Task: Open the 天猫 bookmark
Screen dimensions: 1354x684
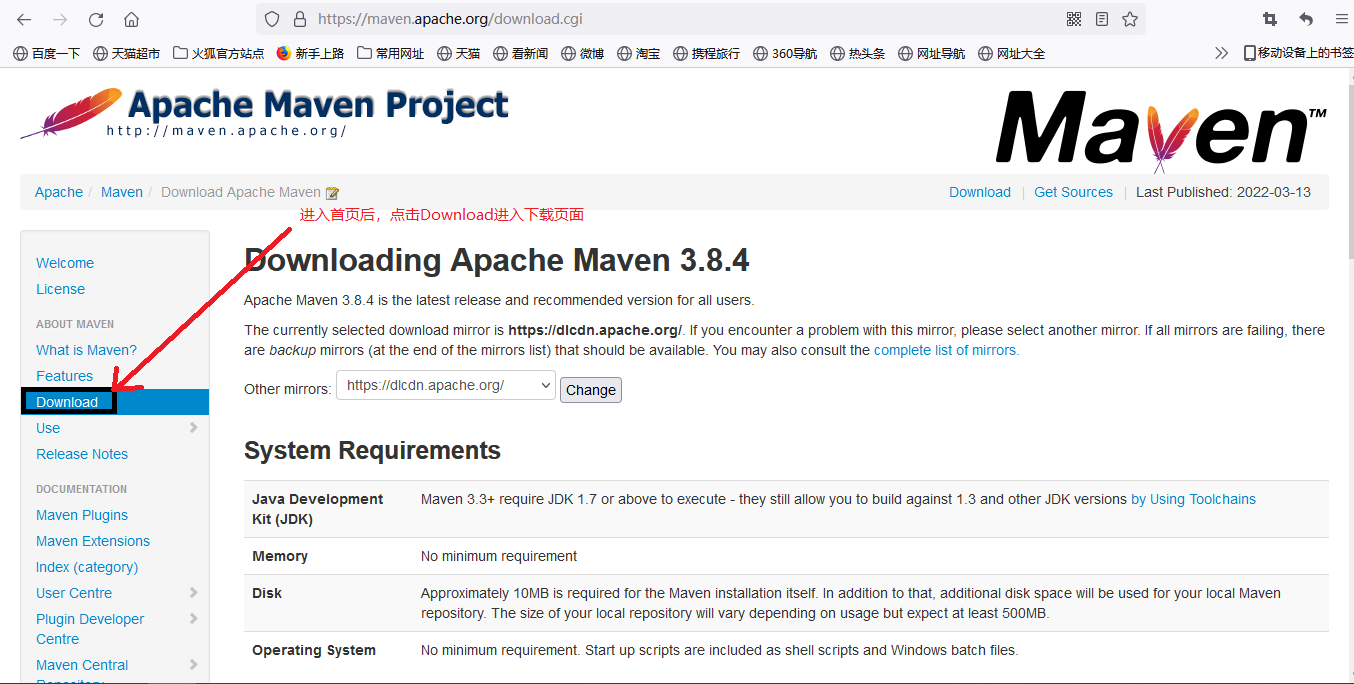Action: coord(459,53)
